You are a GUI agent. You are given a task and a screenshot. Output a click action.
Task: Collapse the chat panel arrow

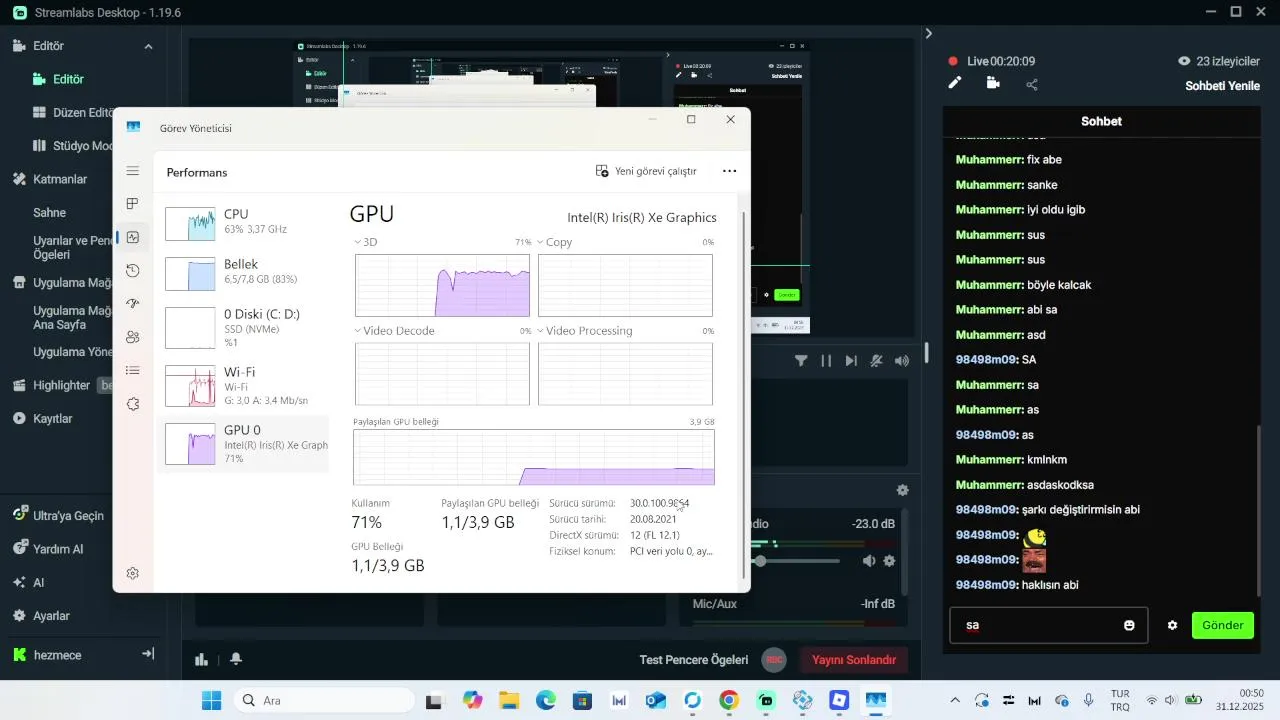coord(929,33)
